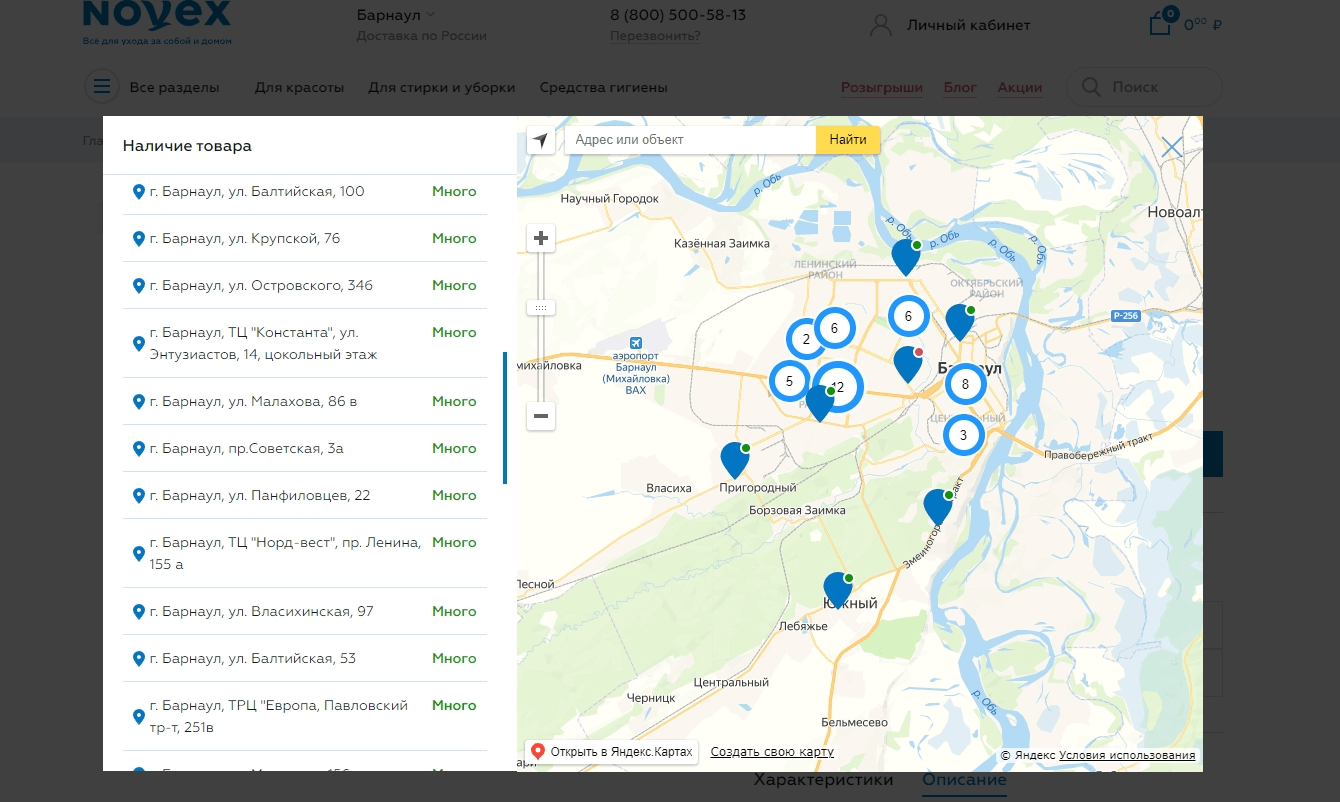Click the pin icon for ул. Панфиловцев, 22
Viewport: 1340px width, 802px height.
[x=139, y=495]
